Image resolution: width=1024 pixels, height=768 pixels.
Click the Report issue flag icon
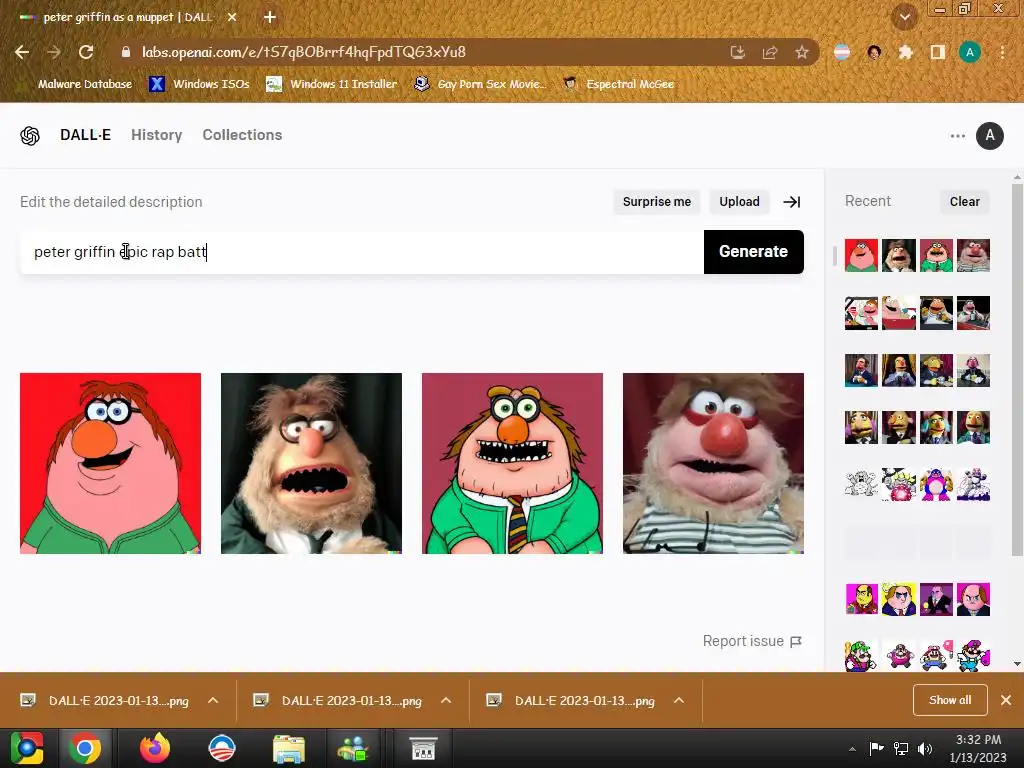point(795,642)
